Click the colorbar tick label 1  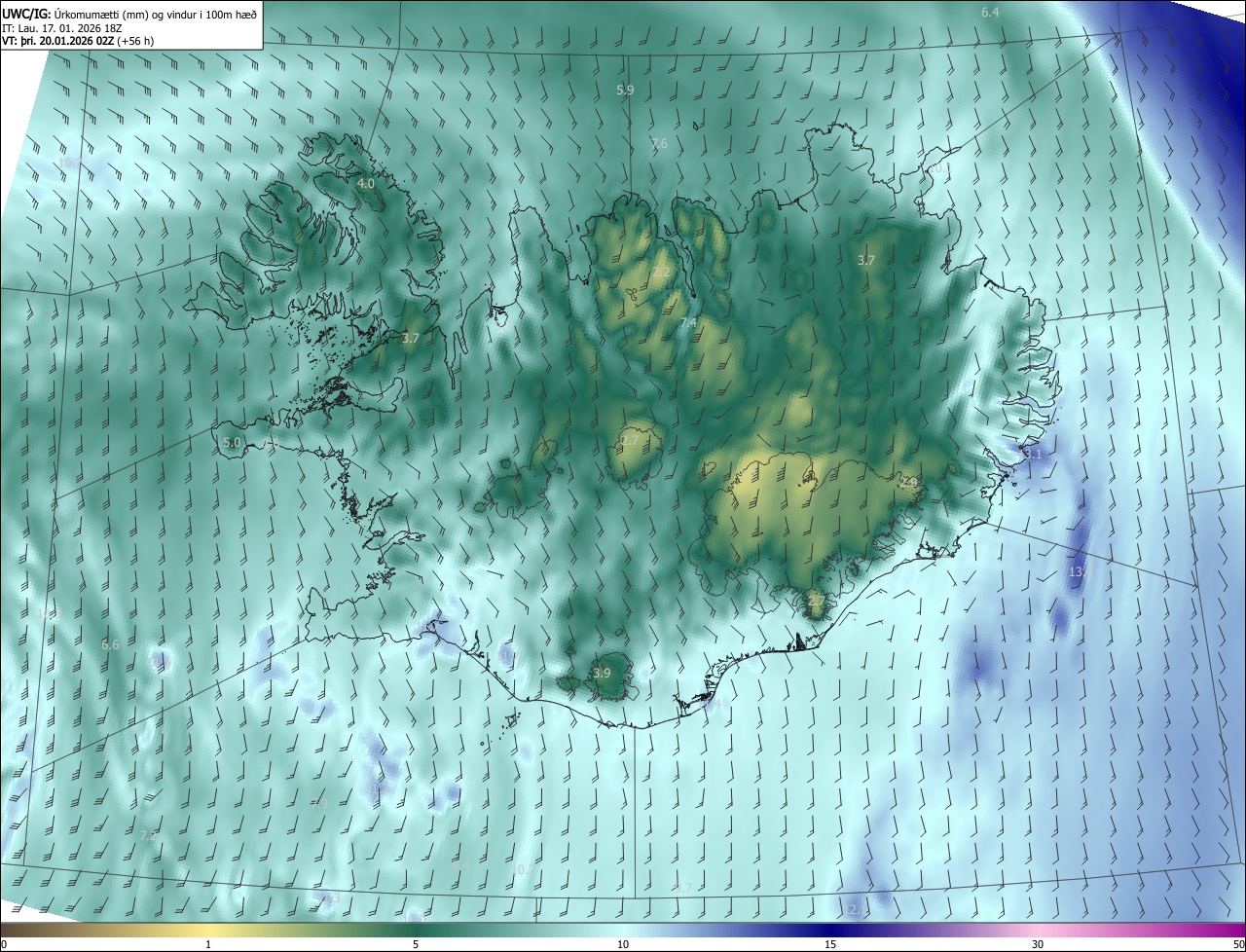pyautogui.click(x=208, y=944)
